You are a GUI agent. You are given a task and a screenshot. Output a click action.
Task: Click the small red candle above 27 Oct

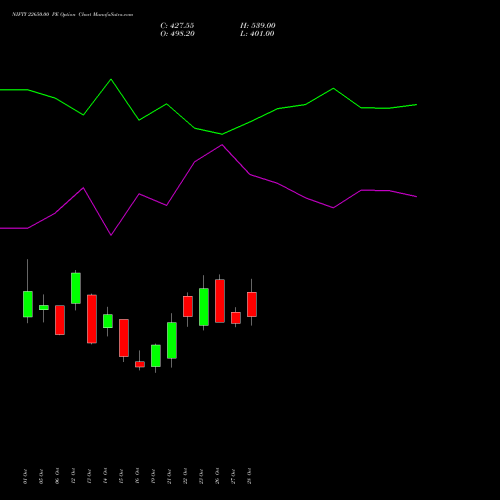click(x=236, y=318)
